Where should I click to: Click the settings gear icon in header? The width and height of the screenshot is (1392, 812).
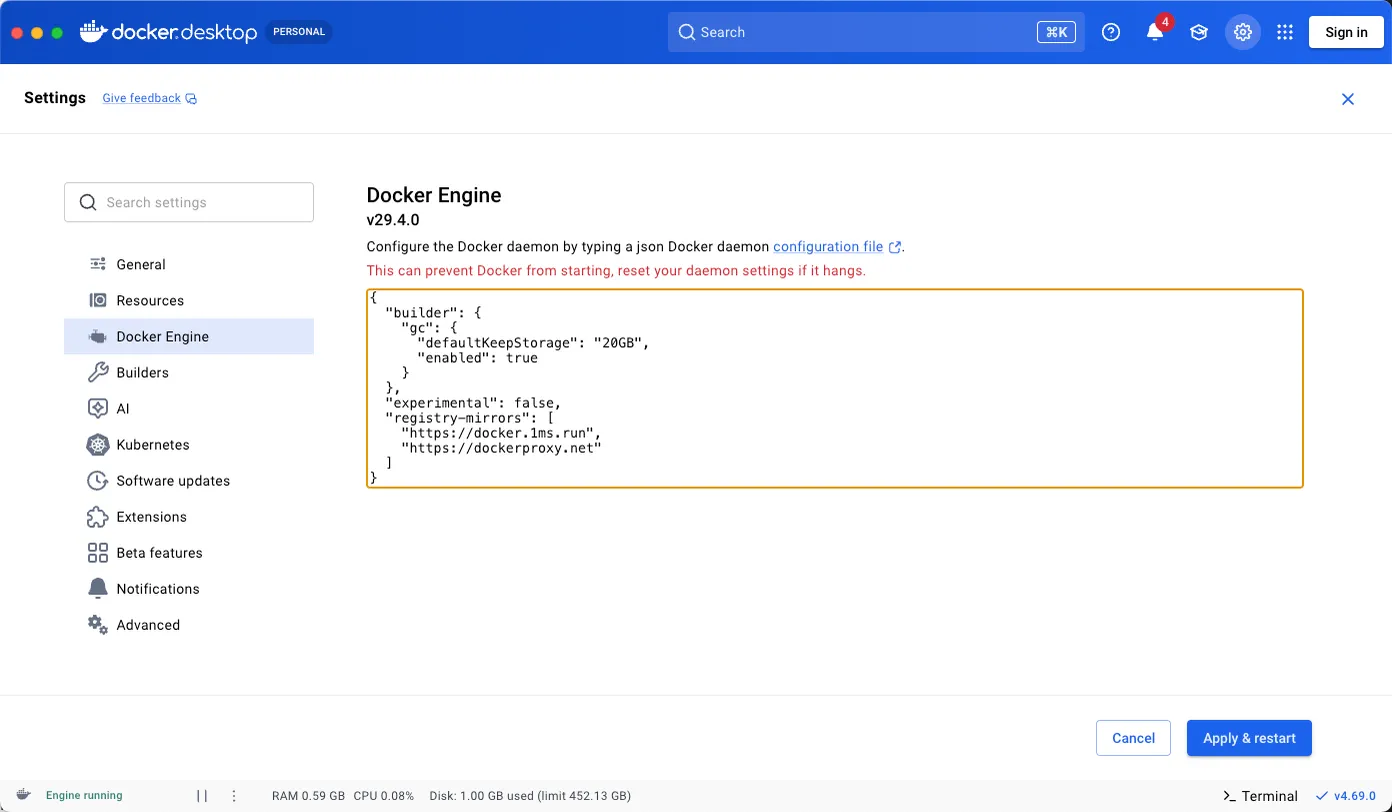pyautogui.click(x=1243, y=32)
